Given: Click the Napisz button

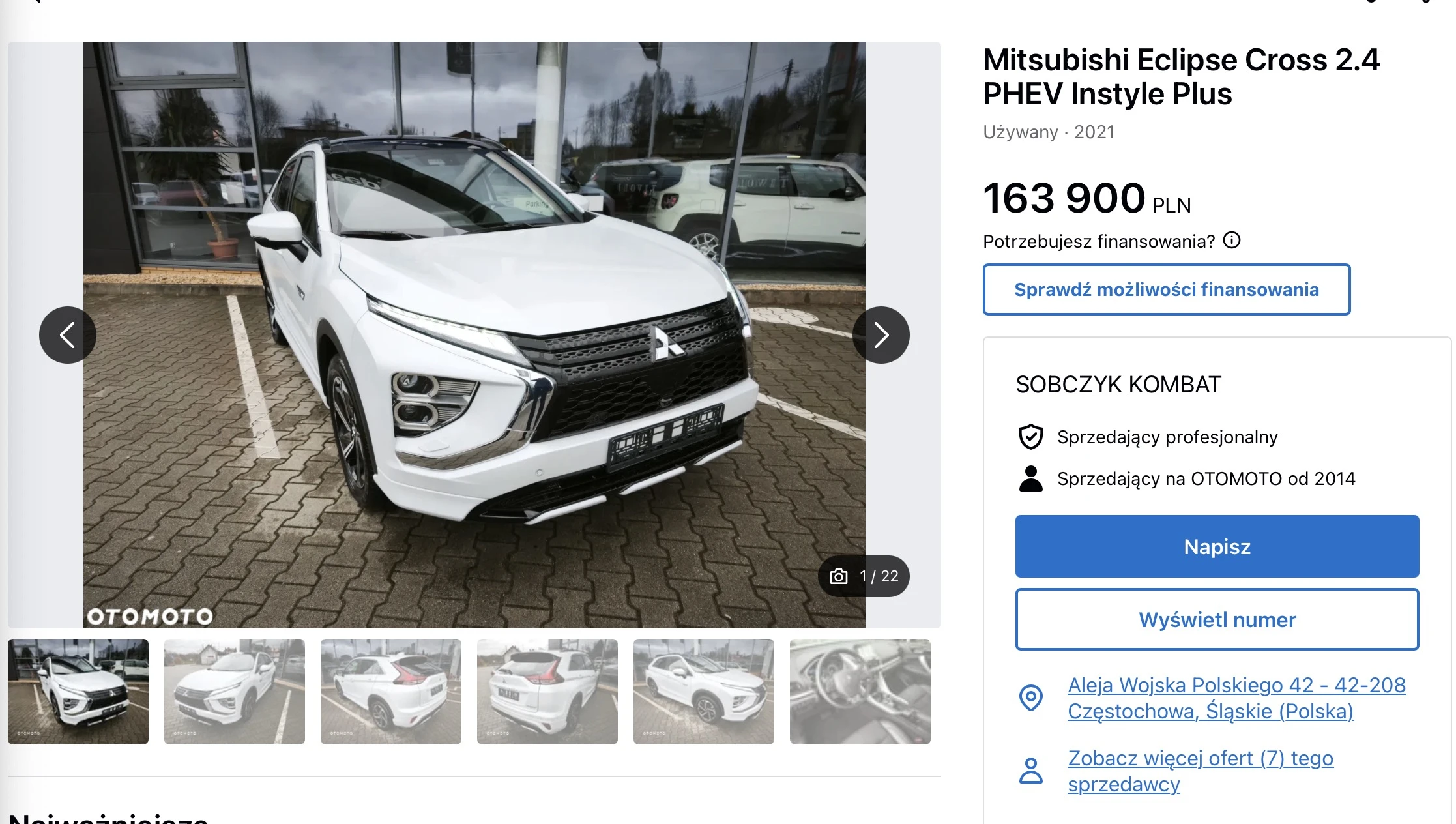Looking at the screenshot, I should coord(1217,546).
